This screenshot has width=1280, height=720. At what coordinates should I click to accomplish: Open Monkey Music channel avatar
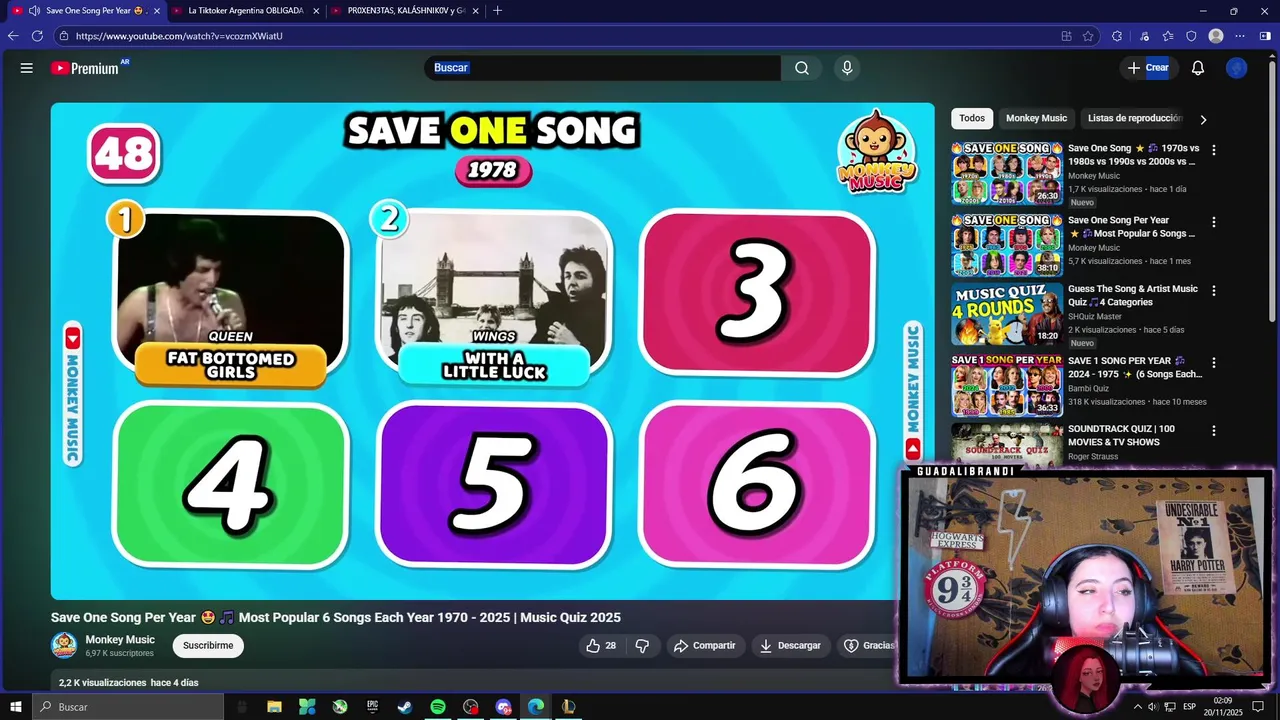click(64, 646)
